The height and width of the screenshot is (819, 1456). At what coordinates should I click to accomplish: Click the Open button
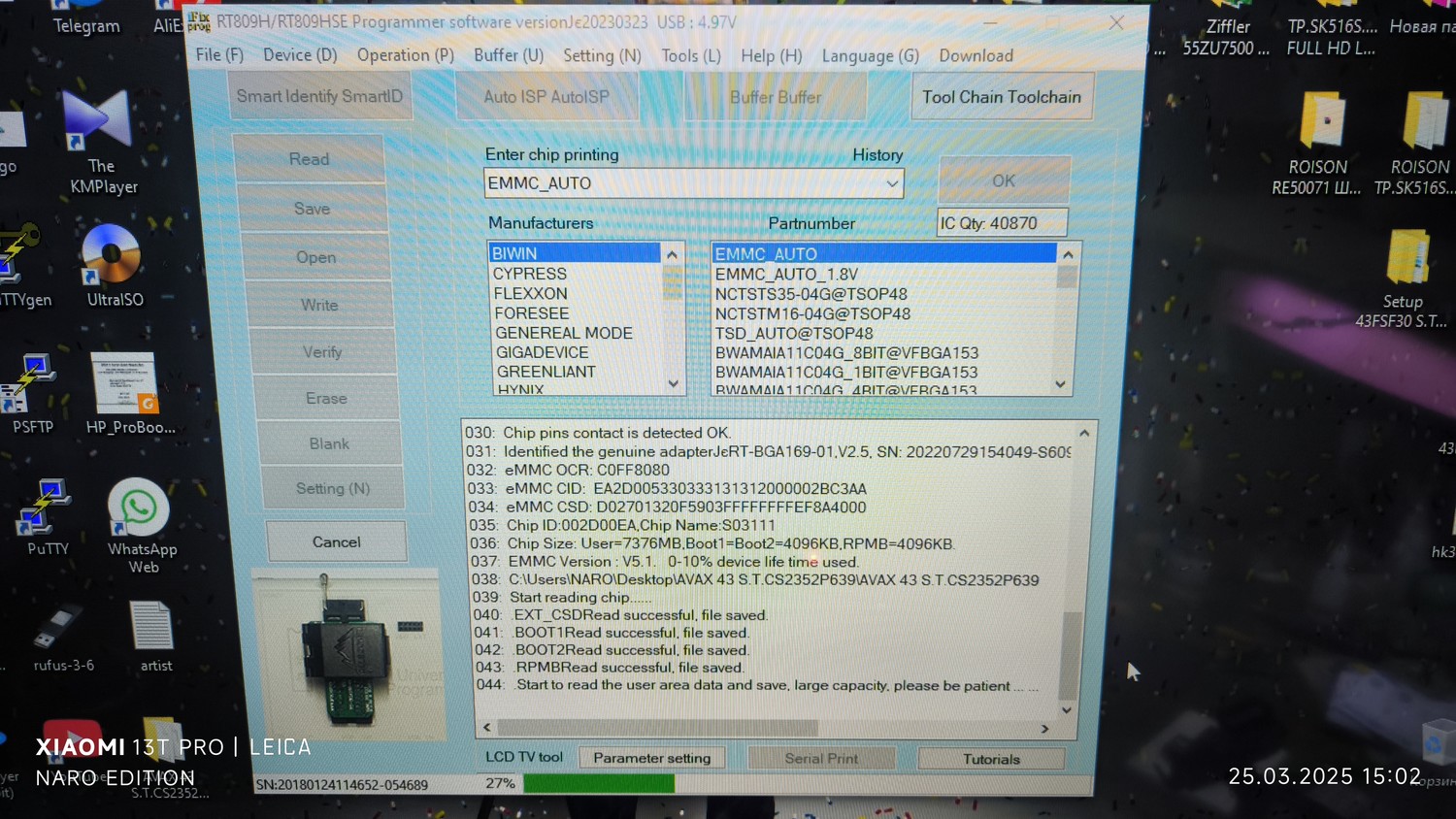click(x=315, y=256)
